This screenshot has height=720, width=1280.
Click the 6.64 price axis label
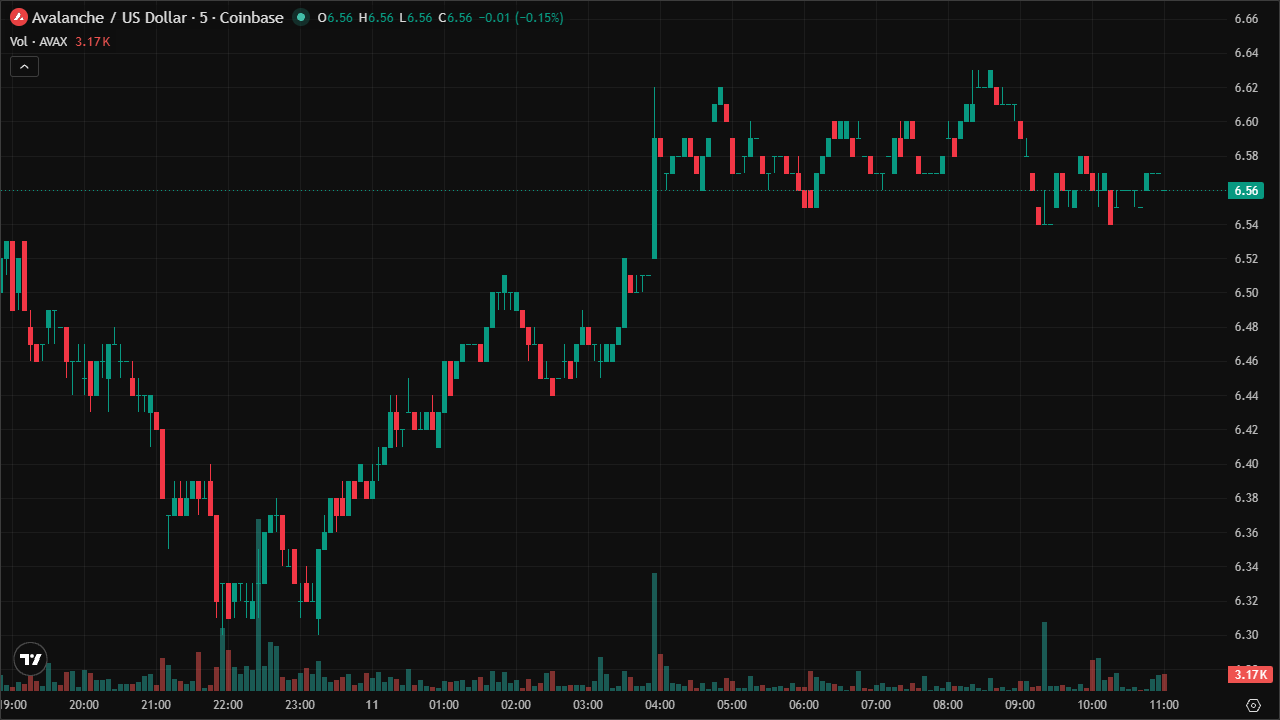pos(1246,53)
